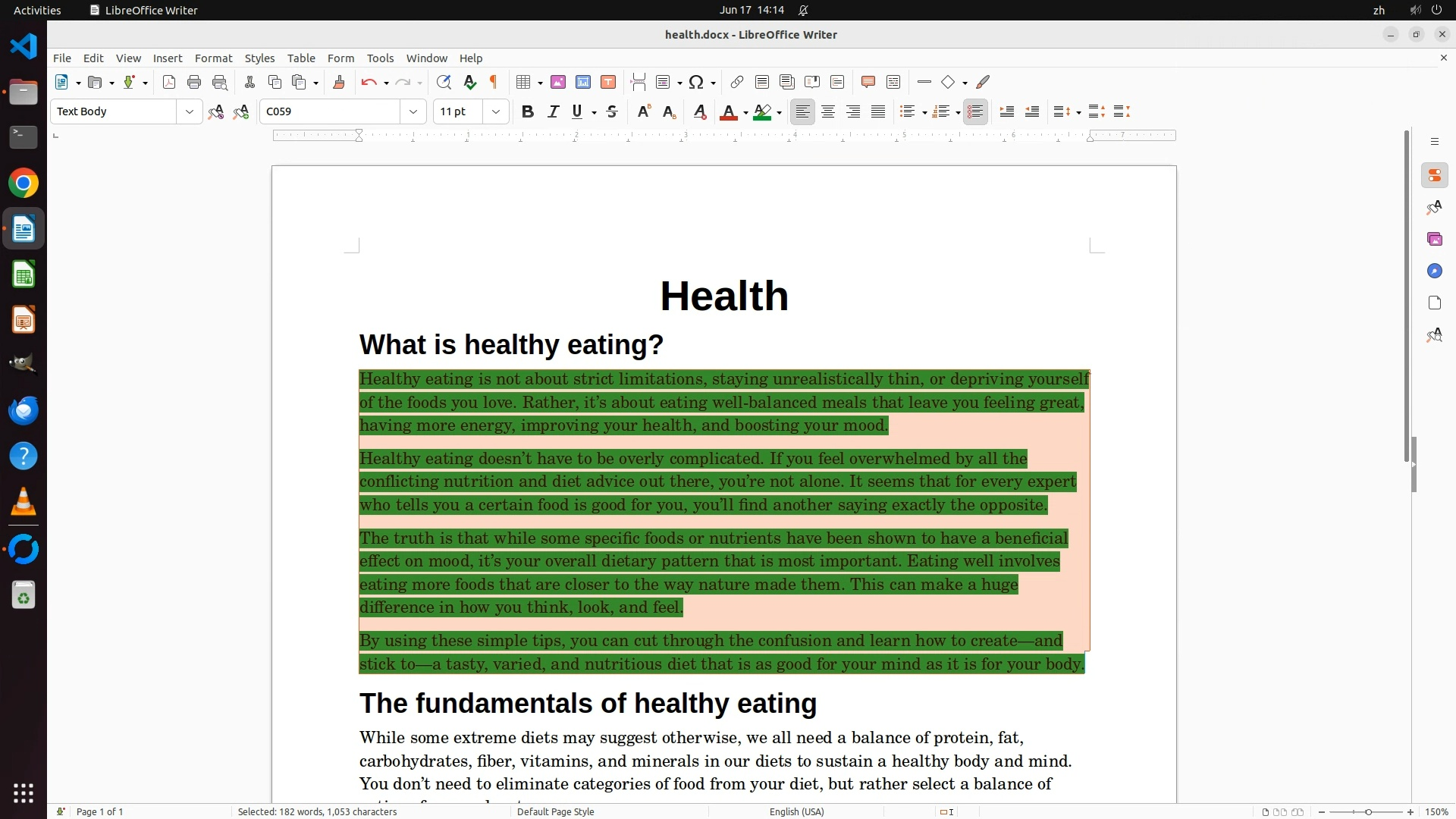1456x819 pixels.
Task: Expand the Text Body paragraph style dropdown
Action: (189, 111)
